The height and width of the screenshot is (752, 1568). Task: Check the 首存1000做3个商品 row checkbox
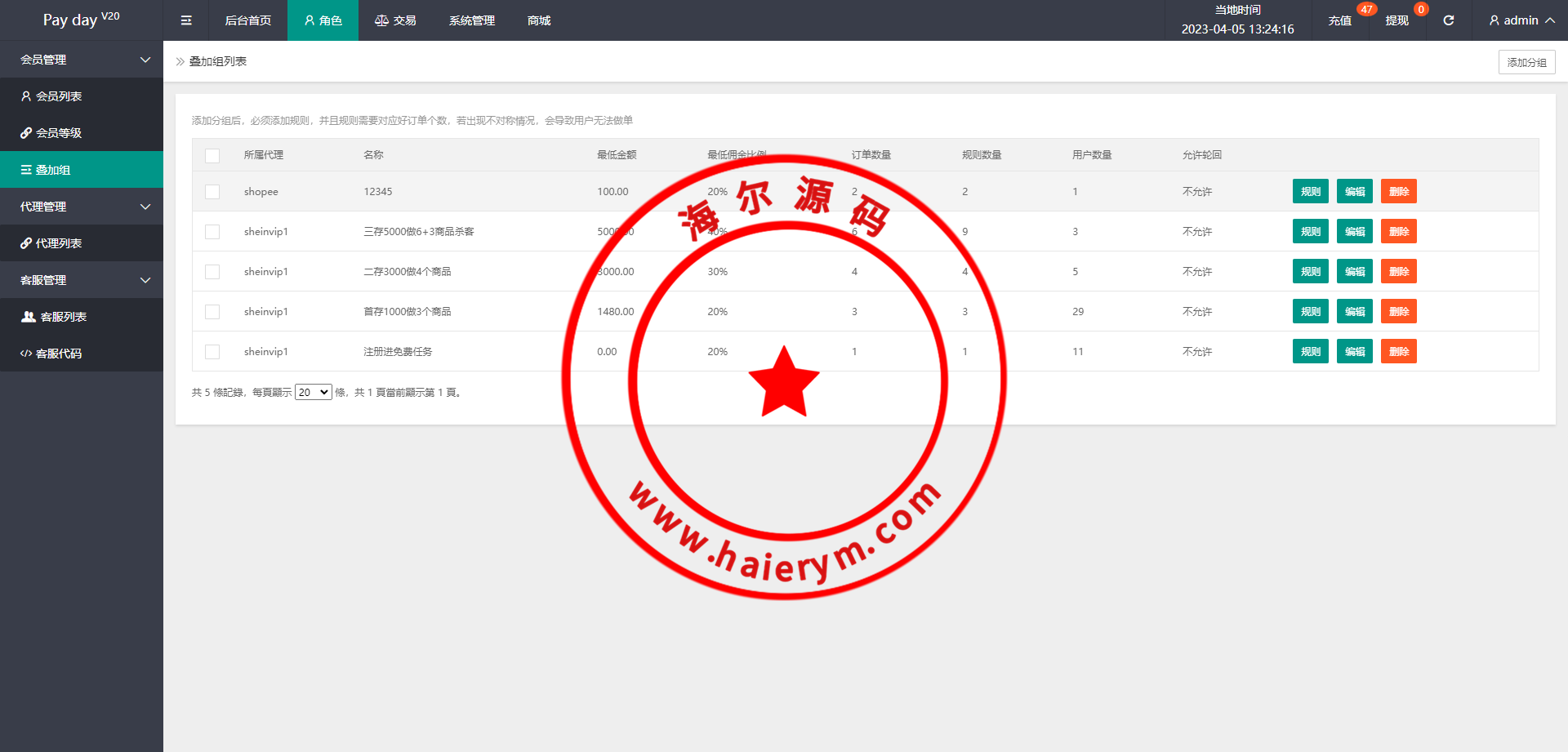coord(212,312)
